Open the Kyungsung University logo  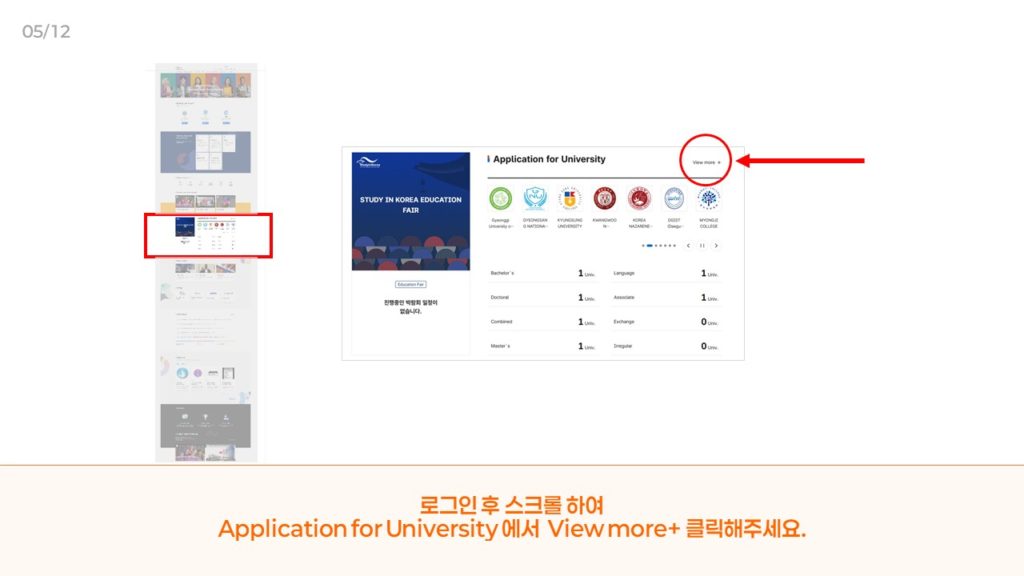569,198
